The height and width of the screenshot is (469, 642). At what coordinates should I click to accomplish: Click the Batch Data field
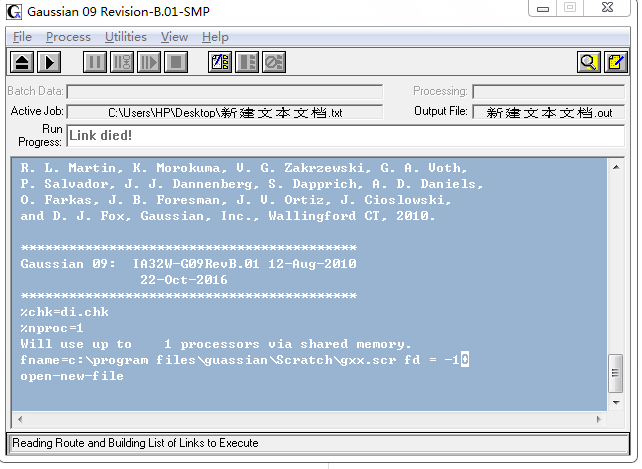(x=225, y=92)
